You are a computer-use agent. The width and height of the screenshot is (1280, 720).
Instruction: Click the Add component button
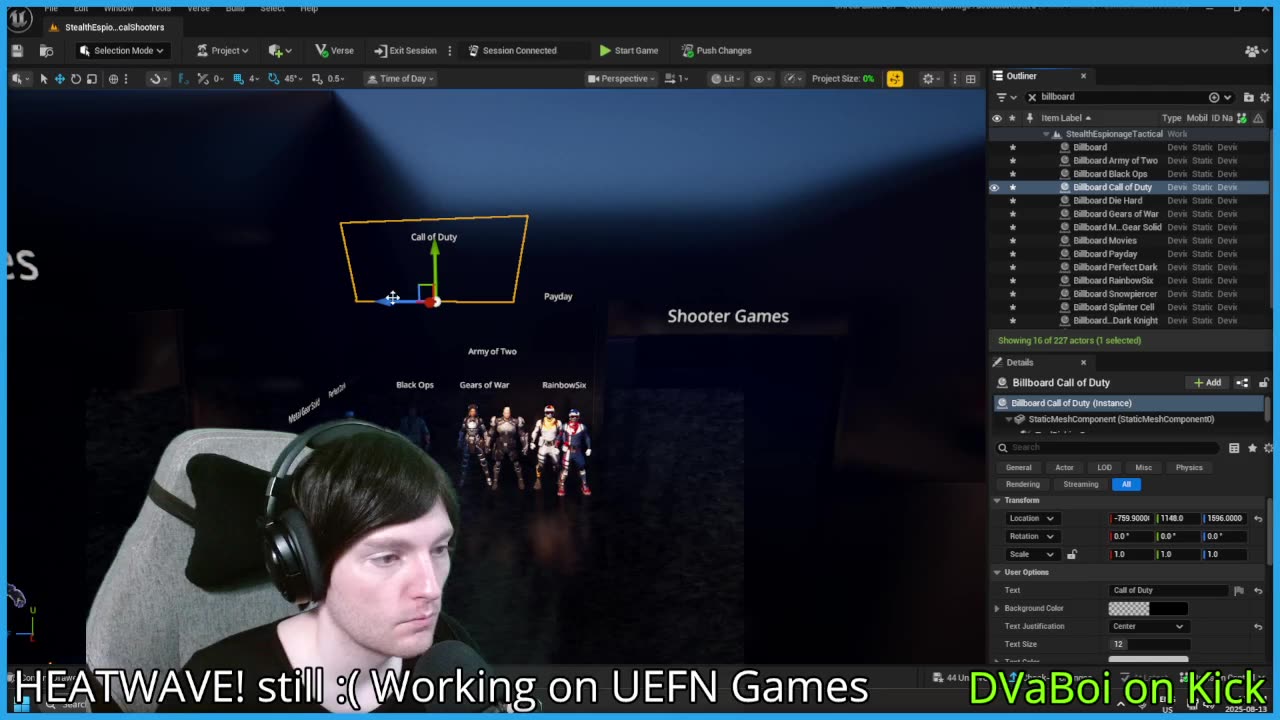tap(1207, 382)
